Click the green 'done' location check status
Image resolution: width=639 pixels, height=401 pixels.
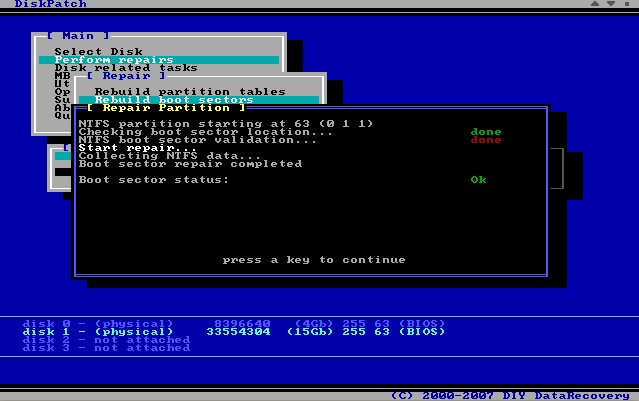[486, 132]
